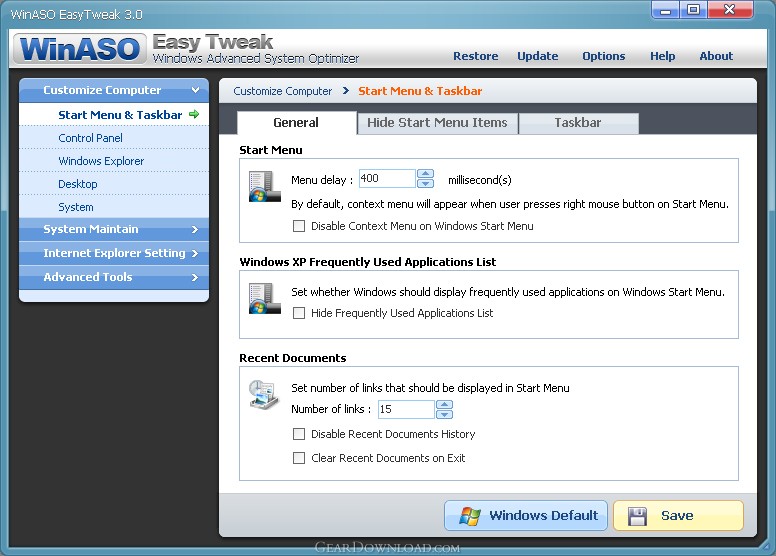
Task: Tick Clear Recent Documents on Exit
Action: coord(299,458)
